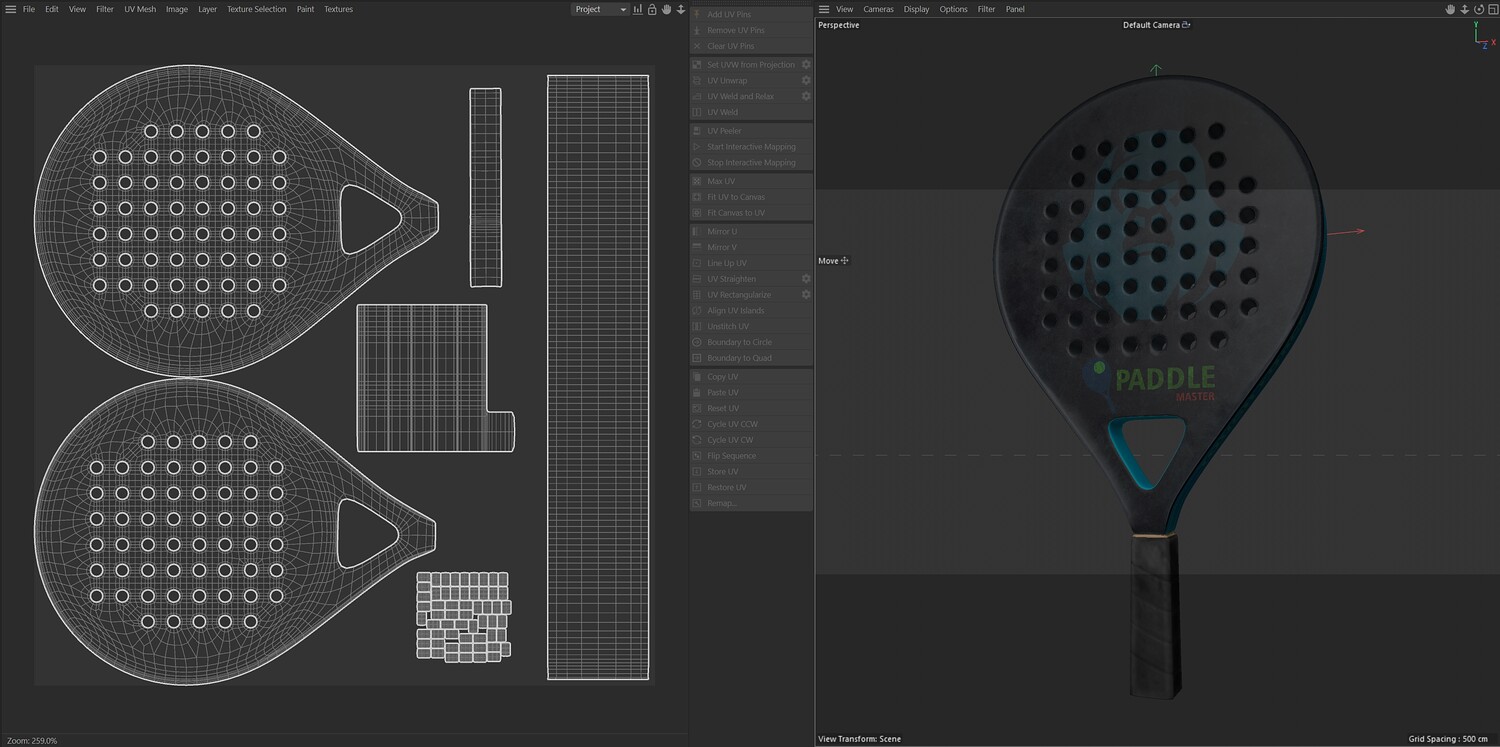This screenshot has height=747, width=1500.
Task: Click the Line Up UV command
Action: [x=751, y=263]
